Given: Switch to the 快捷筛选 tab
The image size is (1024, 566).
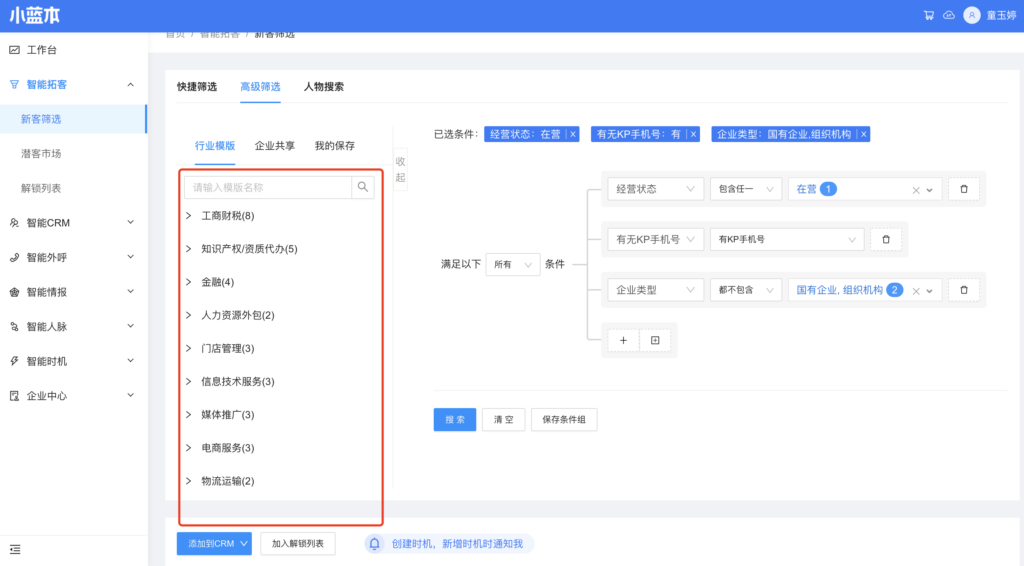Looking at the screenshot, I should click(197, 87).
